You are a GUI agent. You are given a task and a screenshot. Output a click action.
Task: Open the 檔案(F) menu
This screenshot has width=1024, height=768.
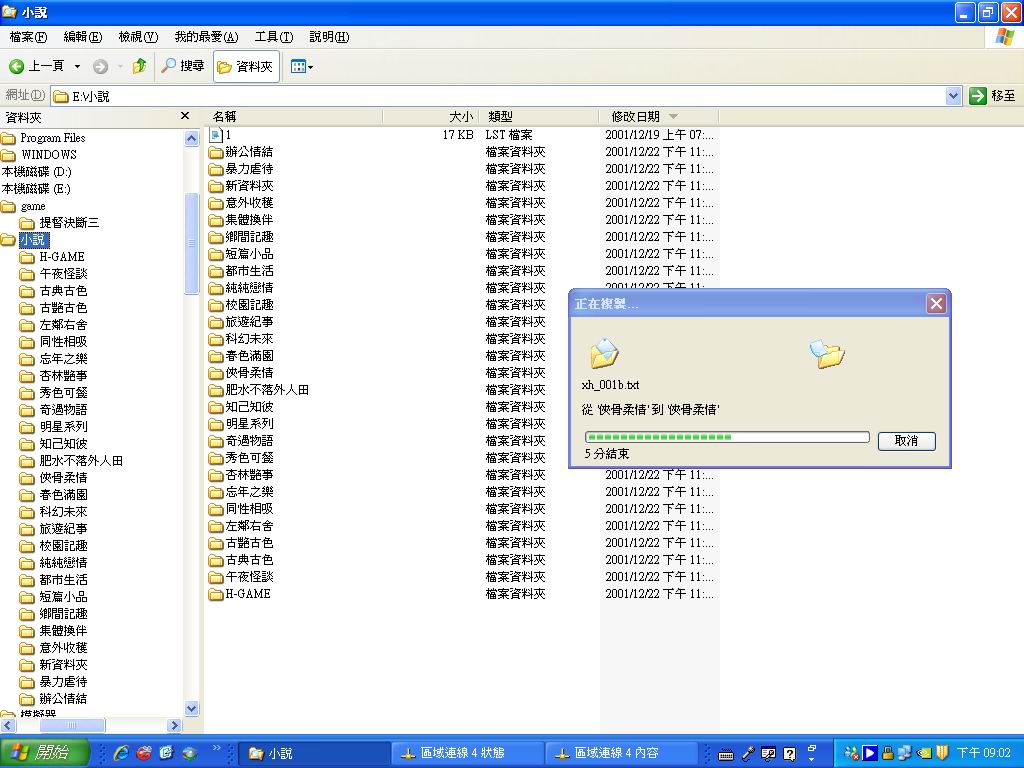[28, 37]
